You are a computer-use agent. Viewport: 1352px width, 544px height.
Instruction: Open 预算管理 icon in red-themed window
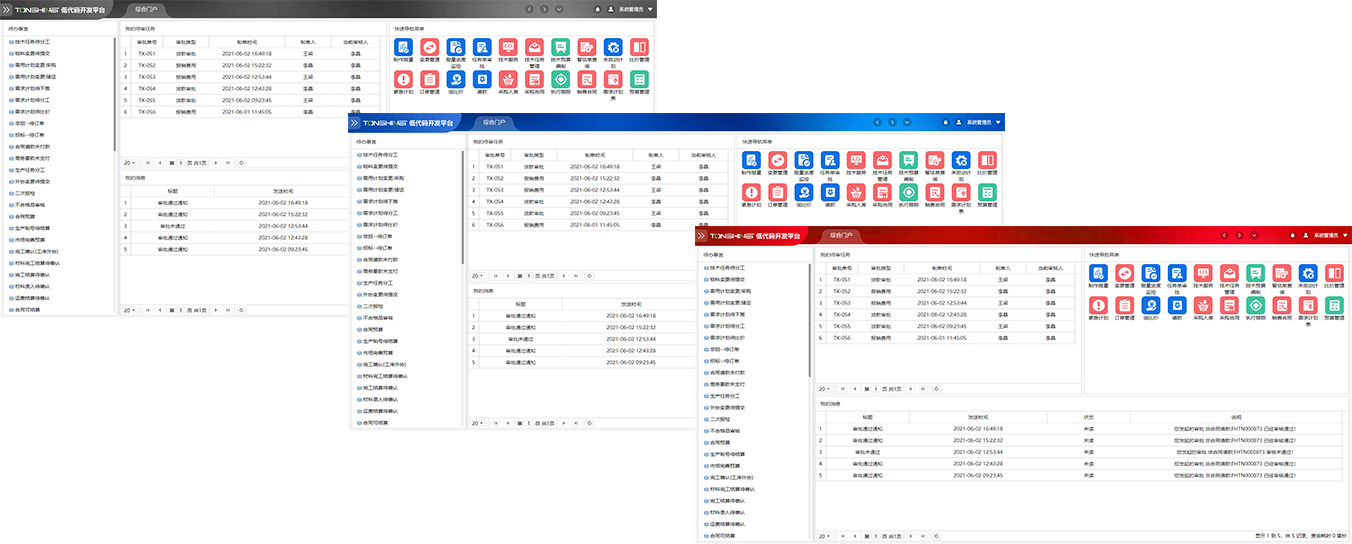click(1334, 306)
